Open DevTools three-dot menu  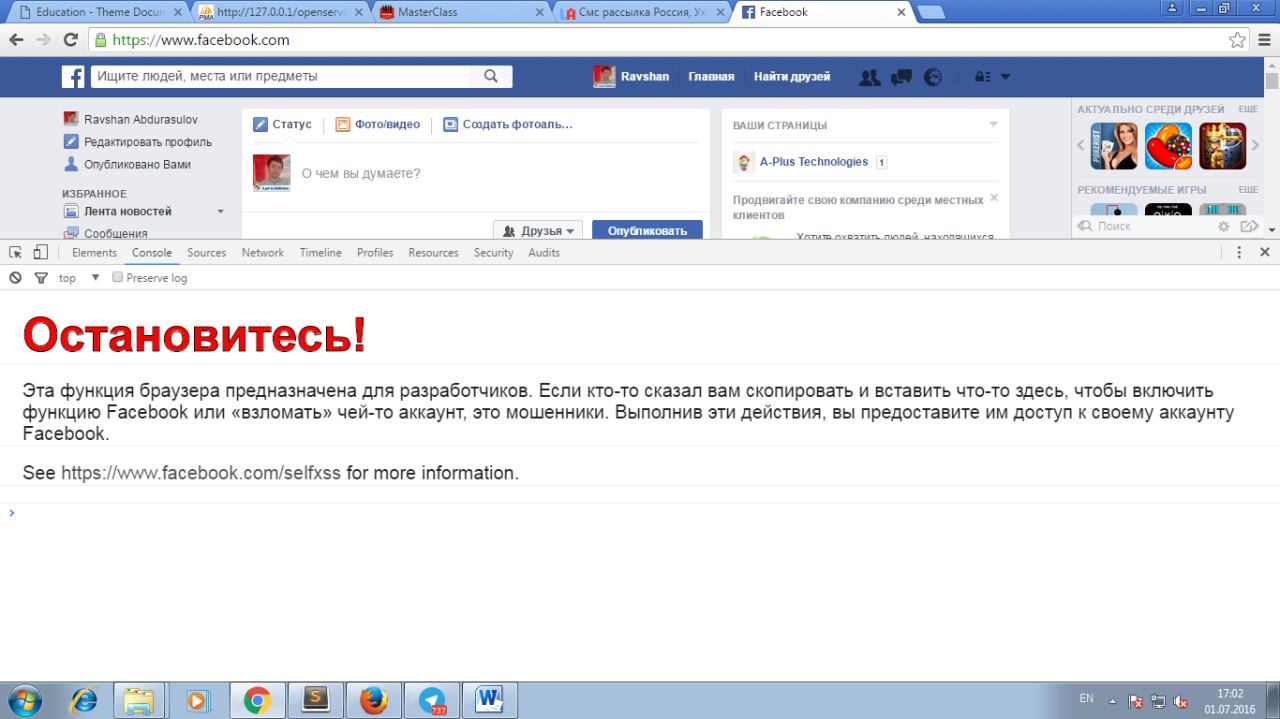1240,253
